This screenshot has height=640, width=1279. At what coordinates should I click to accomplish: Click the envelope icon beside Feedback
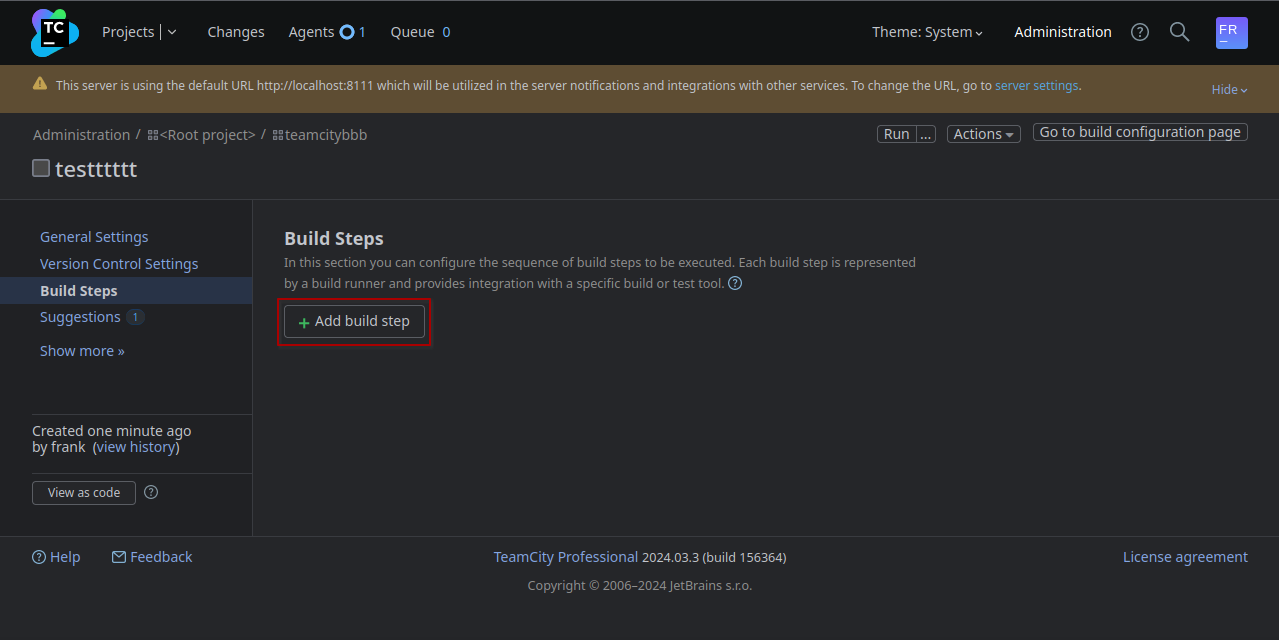[x=117, y=557]
